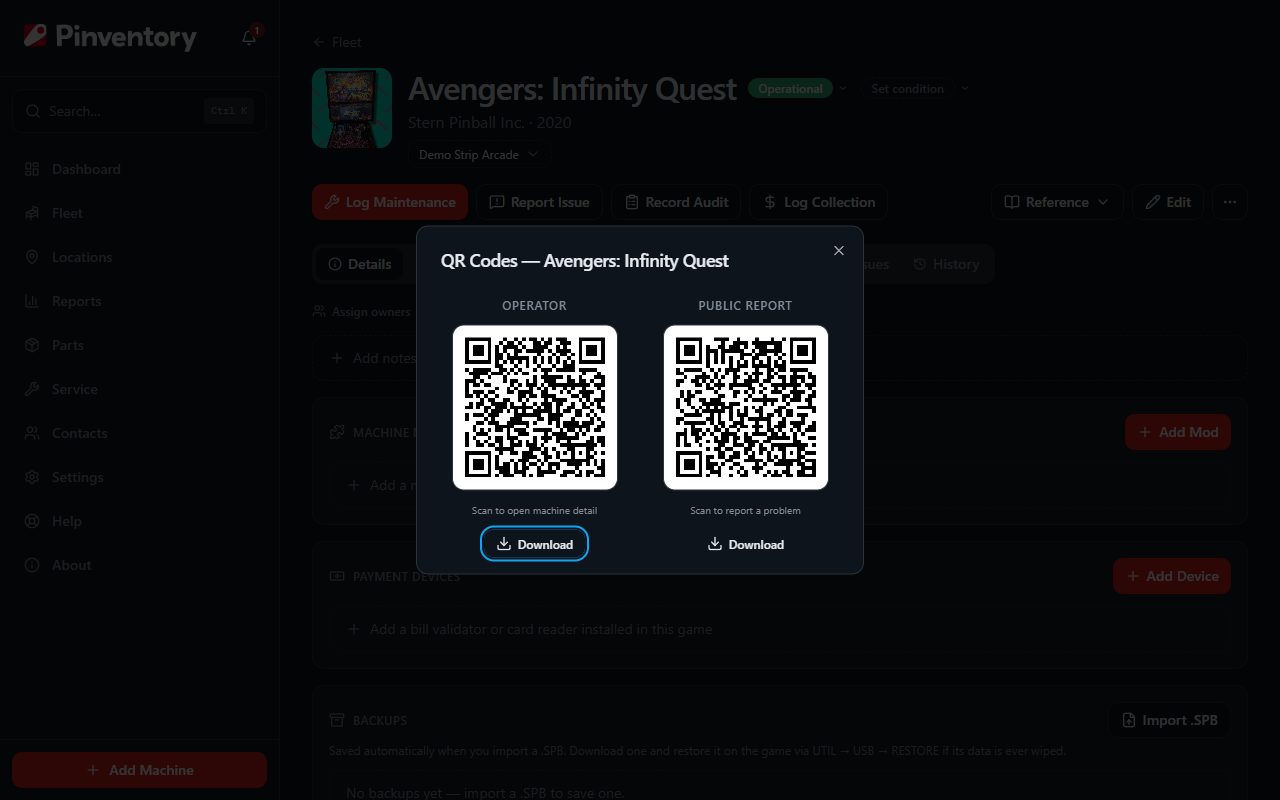Go back to Fleet via breadcrumb link
This screenshot has height=800, width=1280.
337,42
